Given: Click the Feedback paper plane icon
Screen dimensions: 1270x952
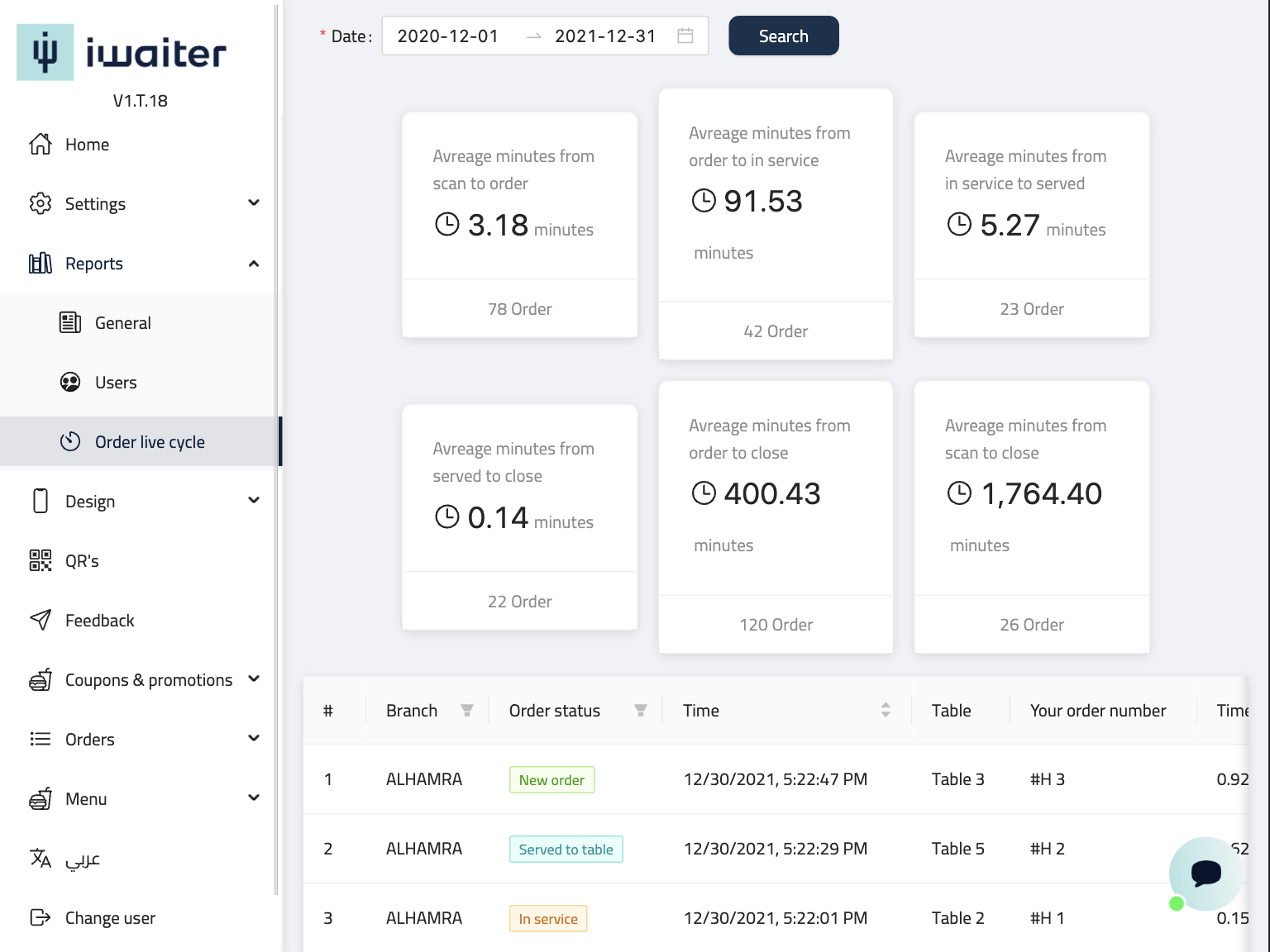Looking at the screenshot, I should pyautogui.click(x=41, y=621).
